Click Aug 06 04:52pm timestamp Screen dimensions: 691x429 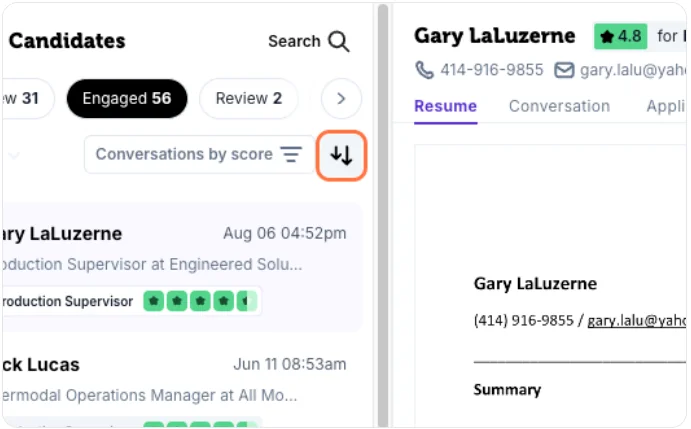pos(285,233)
